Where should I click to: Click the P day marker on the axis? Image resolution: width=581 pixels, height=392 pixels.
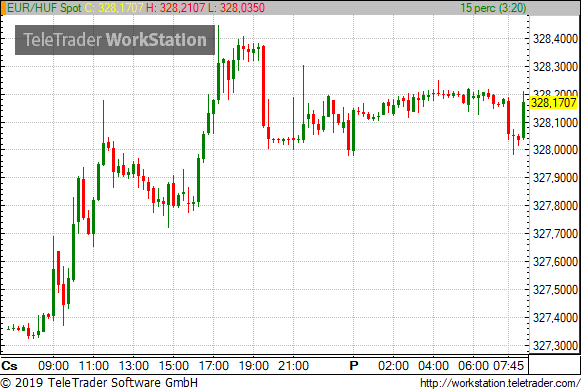tap(354, 366)
